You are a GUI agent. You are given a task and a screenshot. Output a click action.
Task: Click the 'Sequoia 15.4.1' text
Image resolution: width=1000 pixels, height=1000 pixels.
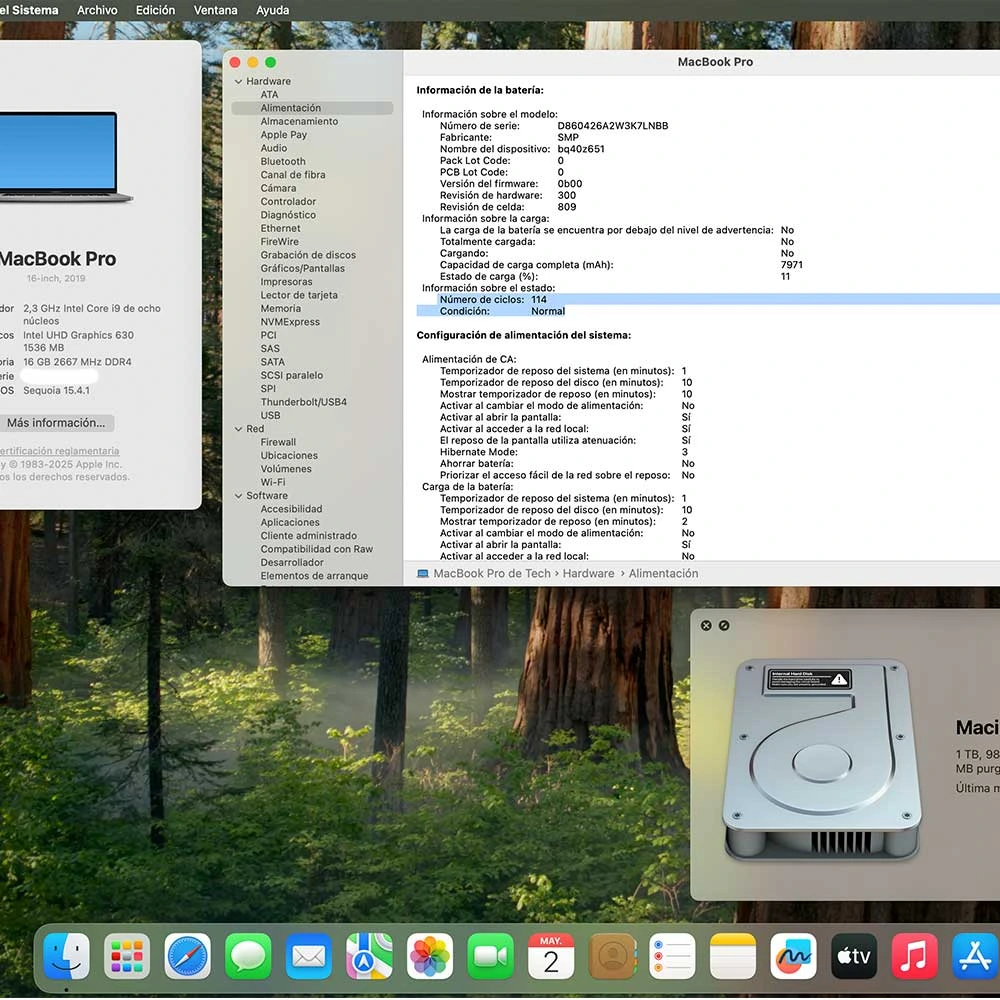click(x=57, y=391)
